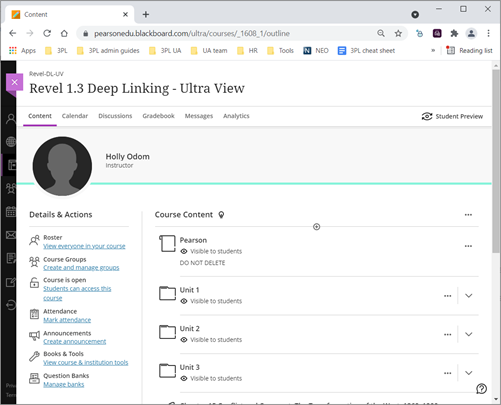This screenshot has width=501, height=405.
Task: Open the help question mark icon
Action: coord(481,389)
